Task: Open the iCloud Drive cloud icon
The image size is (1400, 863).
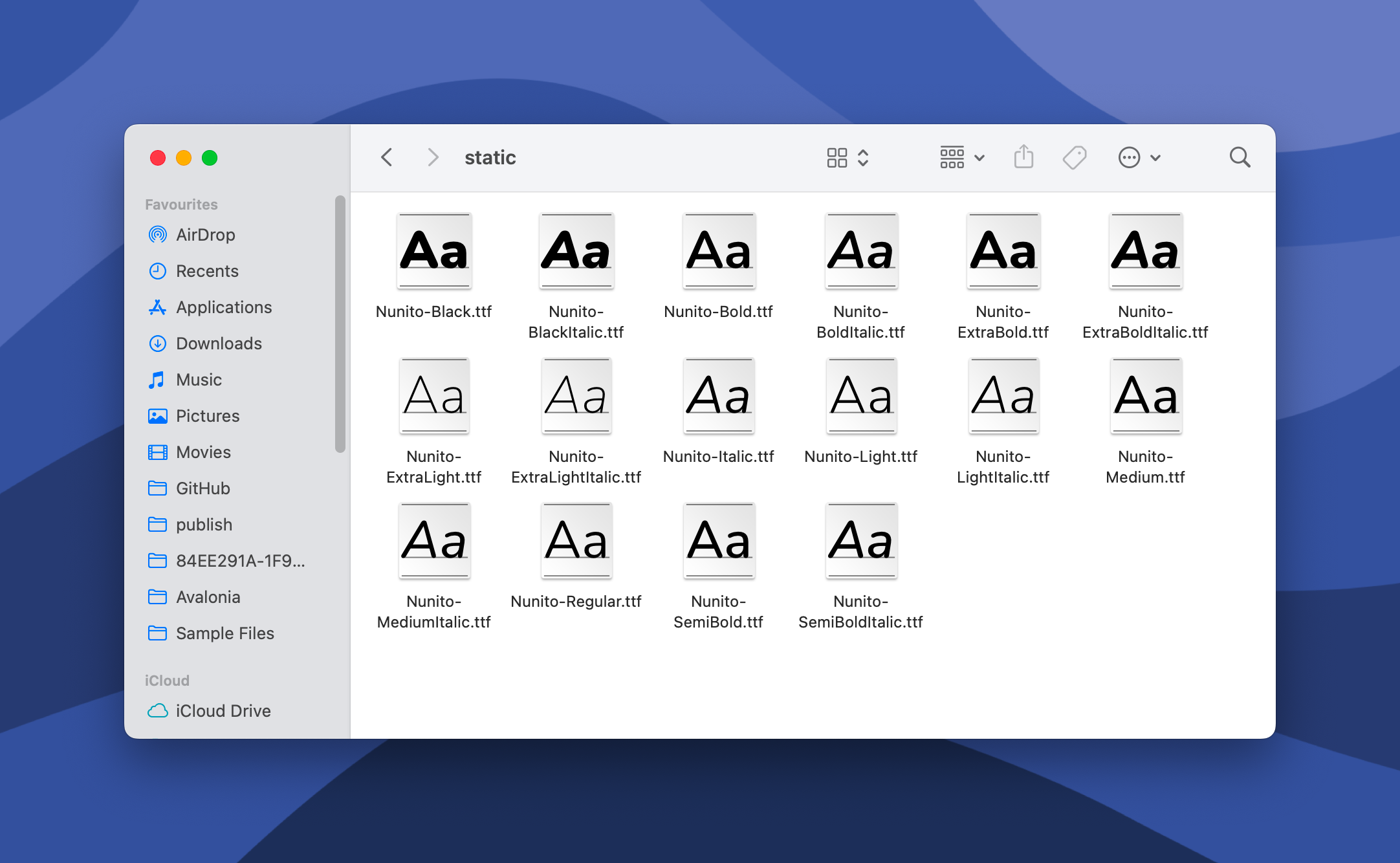Action: pos(157,710)
